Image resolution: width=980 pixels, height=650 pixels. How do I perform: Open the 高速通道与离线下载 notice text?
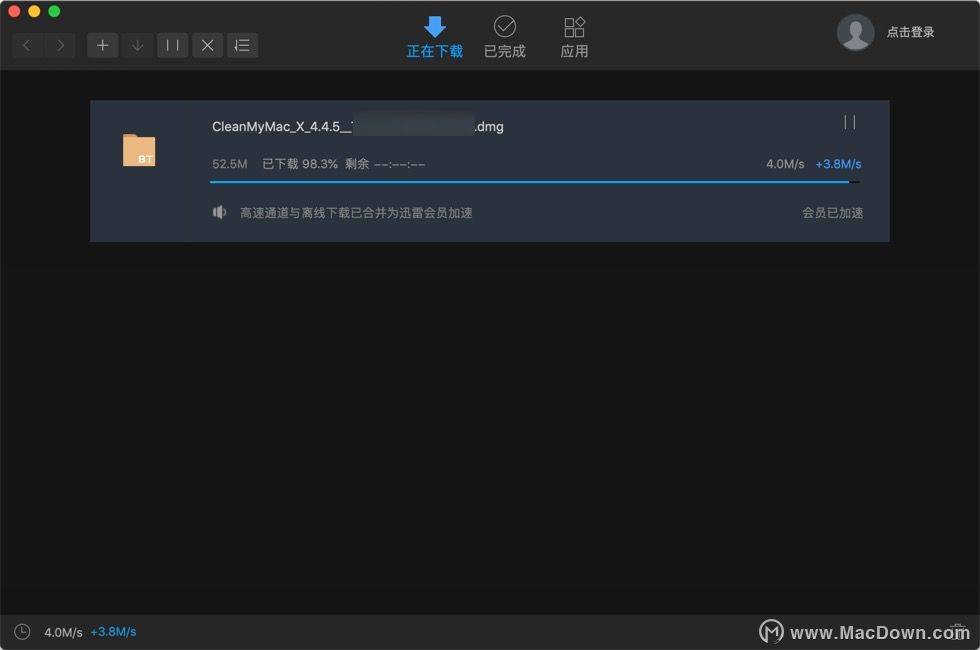(356, 213)
